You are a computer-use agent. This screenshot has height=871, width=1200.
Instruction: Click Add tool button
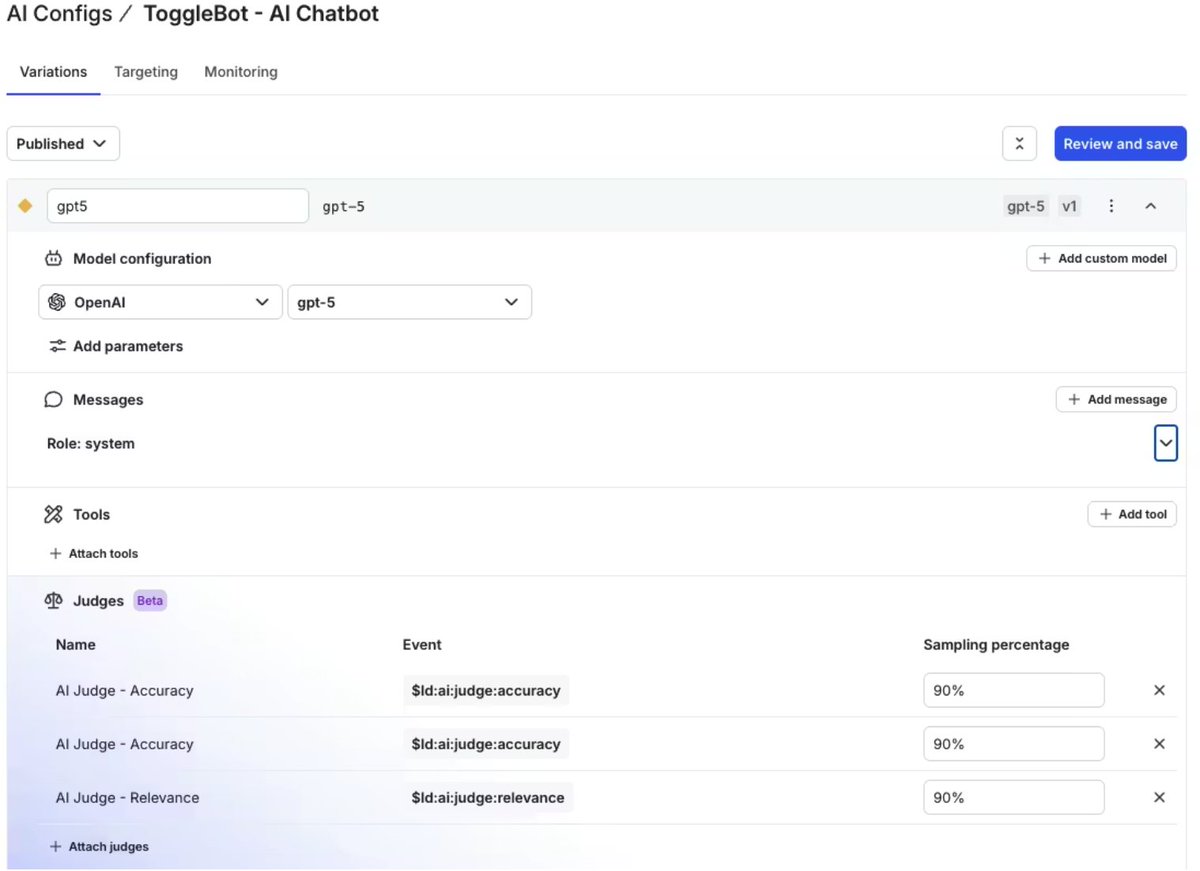(x=1132, y=514)
